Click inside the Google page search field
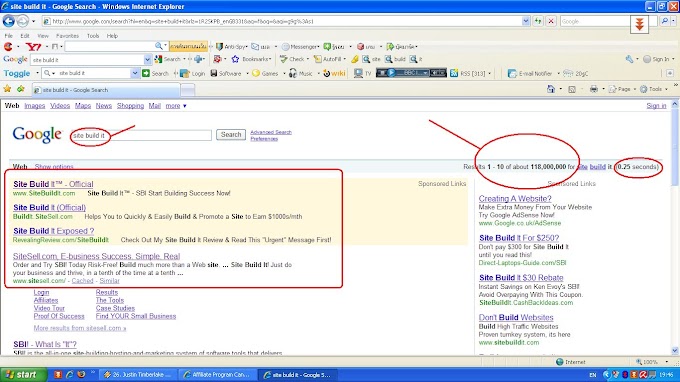 click(141, 135)
